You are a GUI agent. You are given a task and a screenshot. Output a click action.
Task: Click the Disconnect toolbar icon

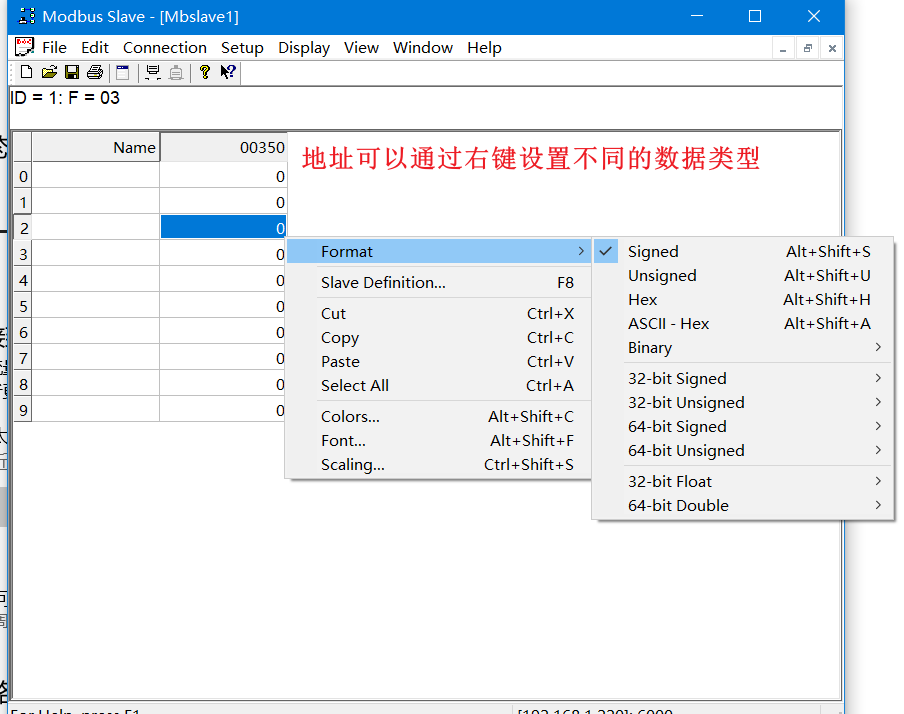(x=176, y=72)
